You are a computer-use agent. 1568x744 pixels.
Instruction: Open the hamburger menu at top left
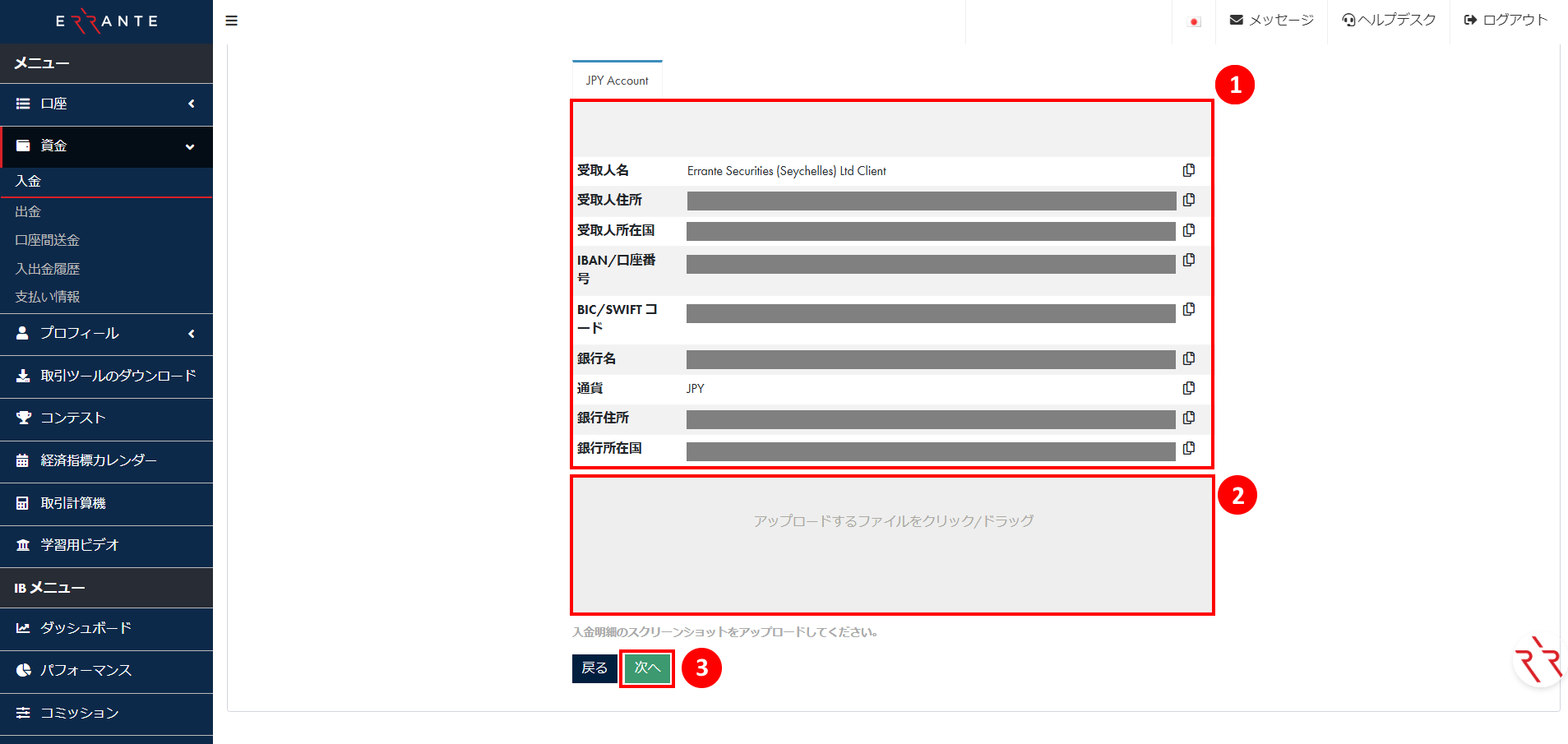[231, 21]
